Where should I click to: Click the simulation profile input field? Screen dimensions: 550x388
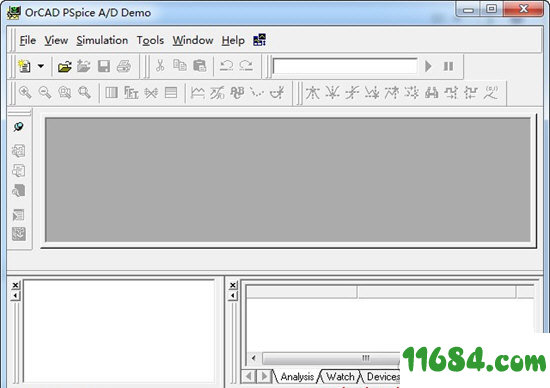tap(345, 66)
